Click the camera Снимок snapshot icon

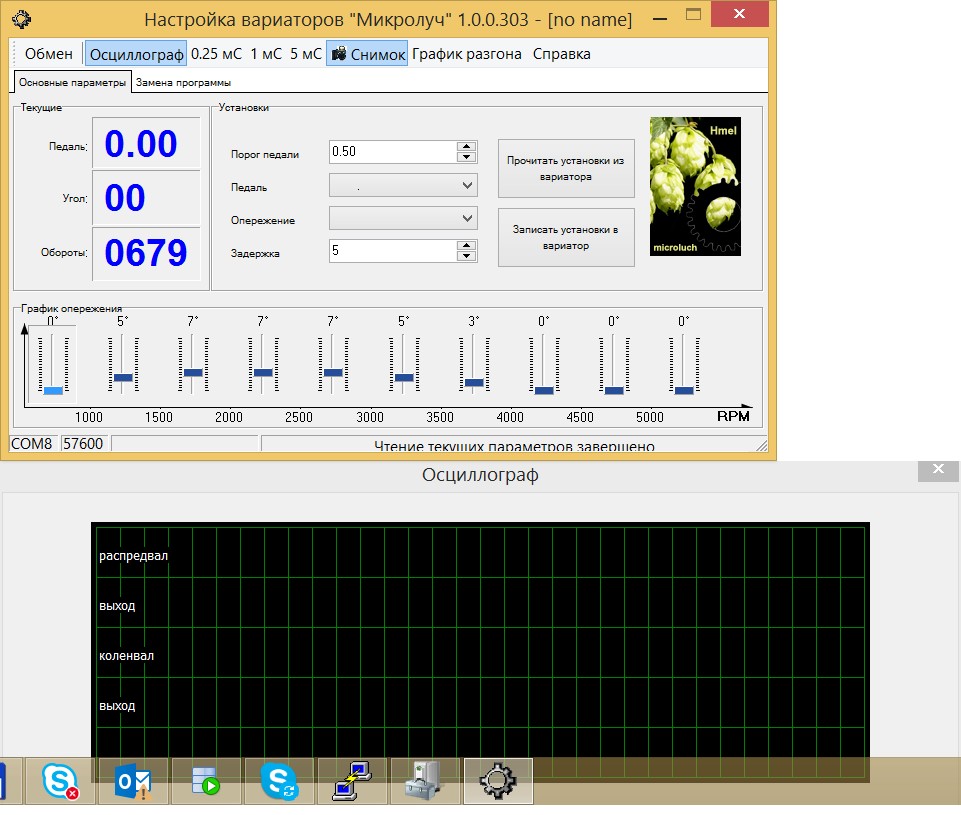339,54
